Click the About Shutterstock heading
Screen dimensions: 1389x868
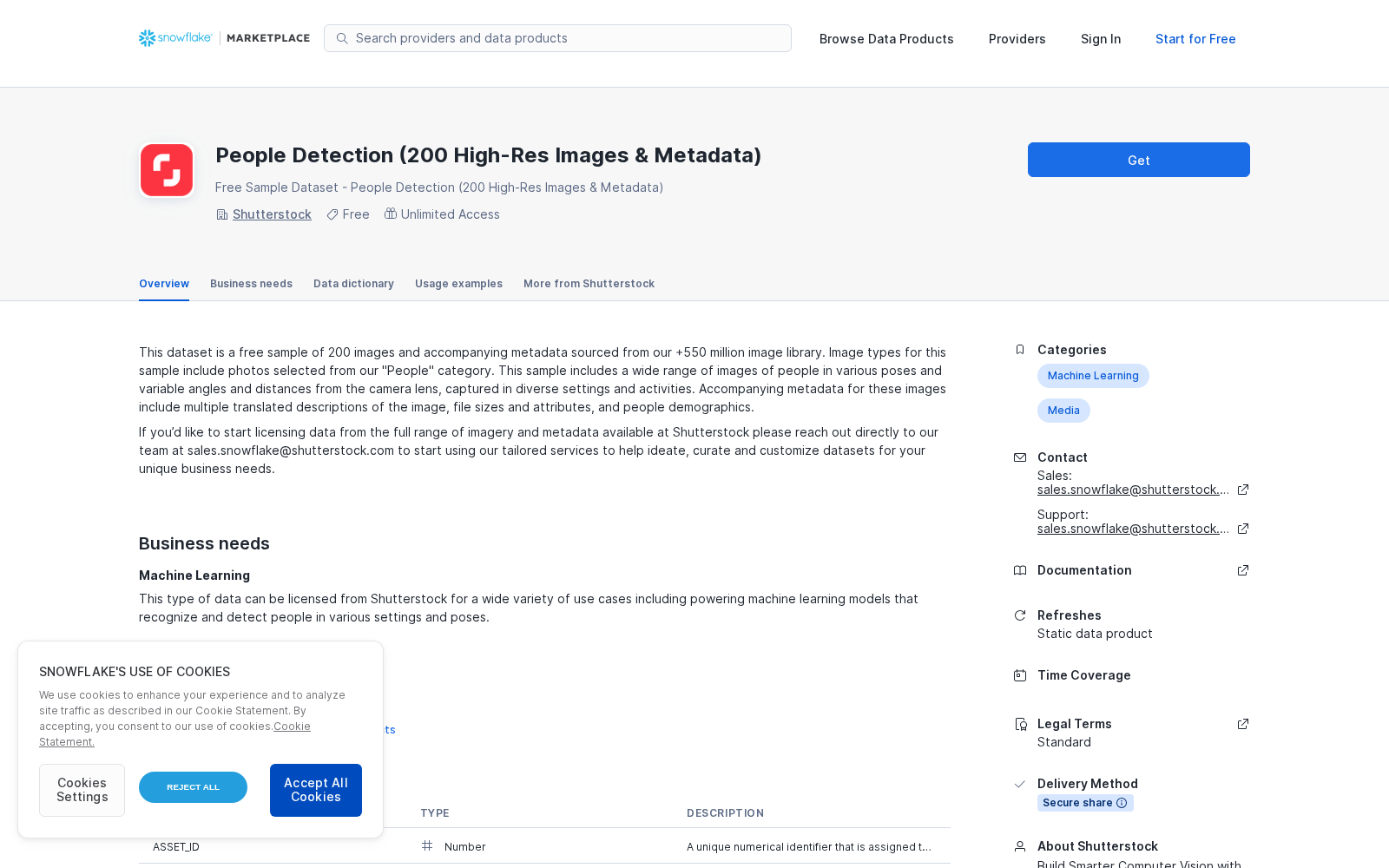click(1097, 846)
